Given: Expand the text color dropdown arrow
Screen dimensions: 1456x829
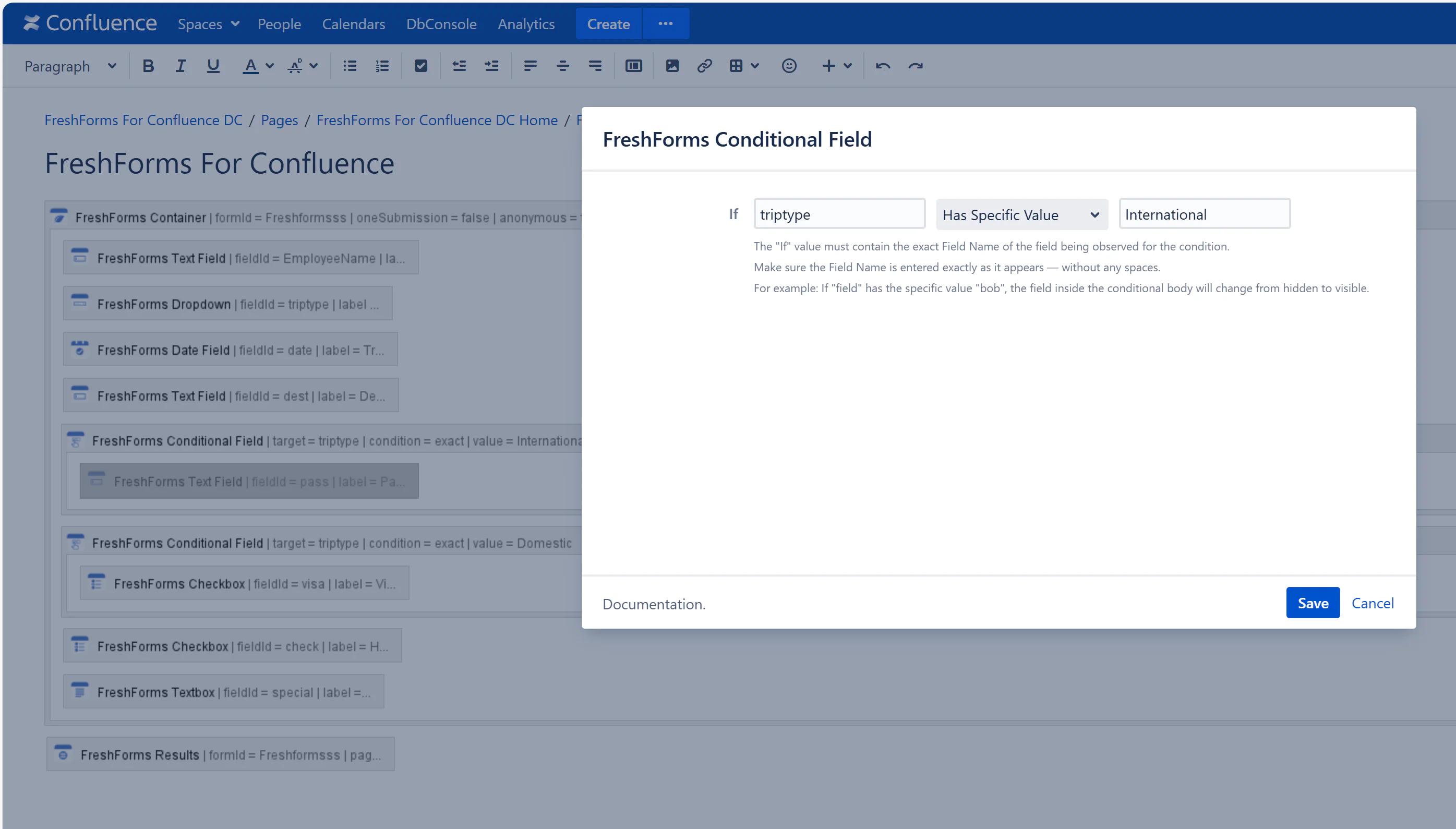Looking at the screenshot, I should click(270, 66).
